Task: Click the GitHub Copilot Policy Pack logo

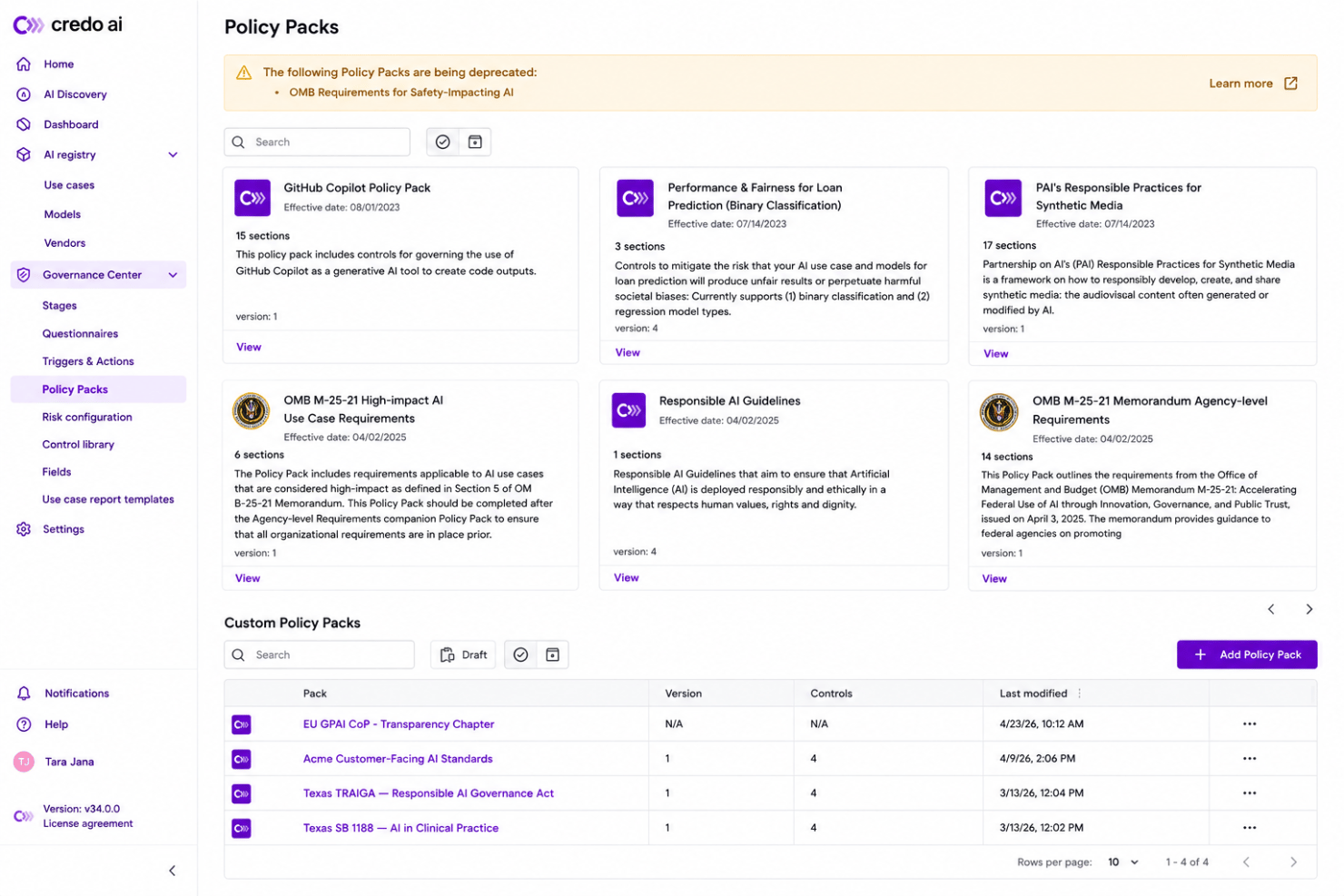Action: click(252, 198)
